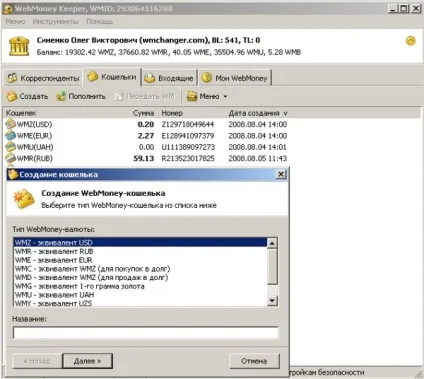Click the Отмена button

(254, 361)
